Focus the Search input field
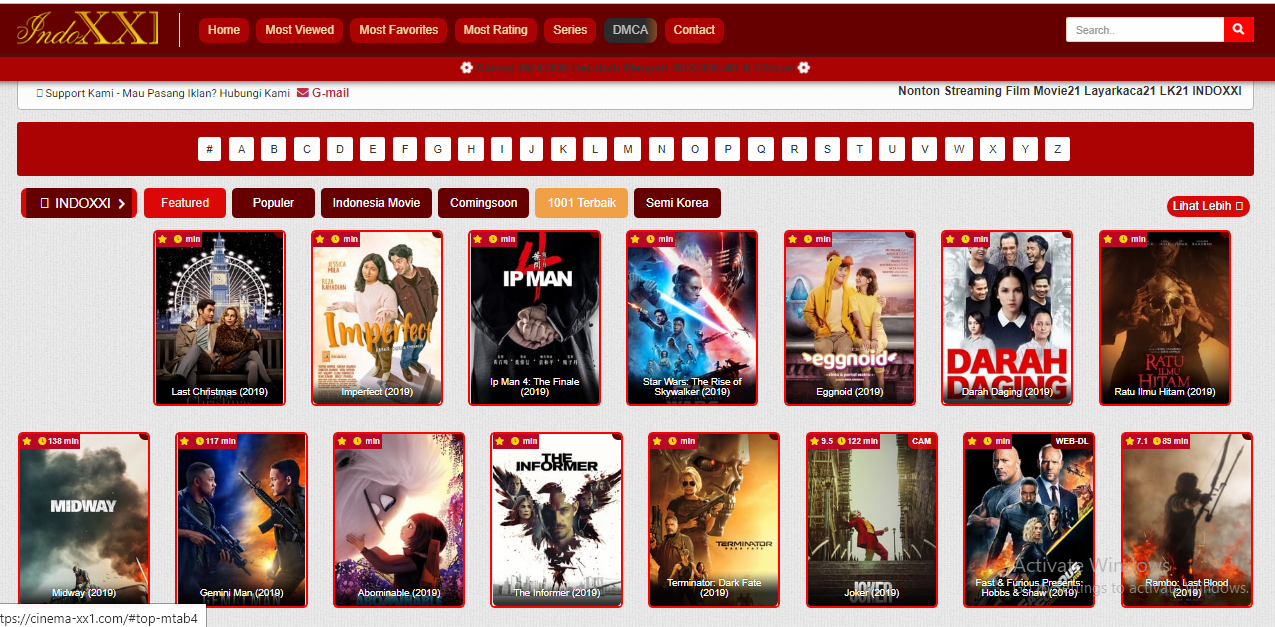The height and width of the screenshot is (627, 1275). click(1145, 30)
